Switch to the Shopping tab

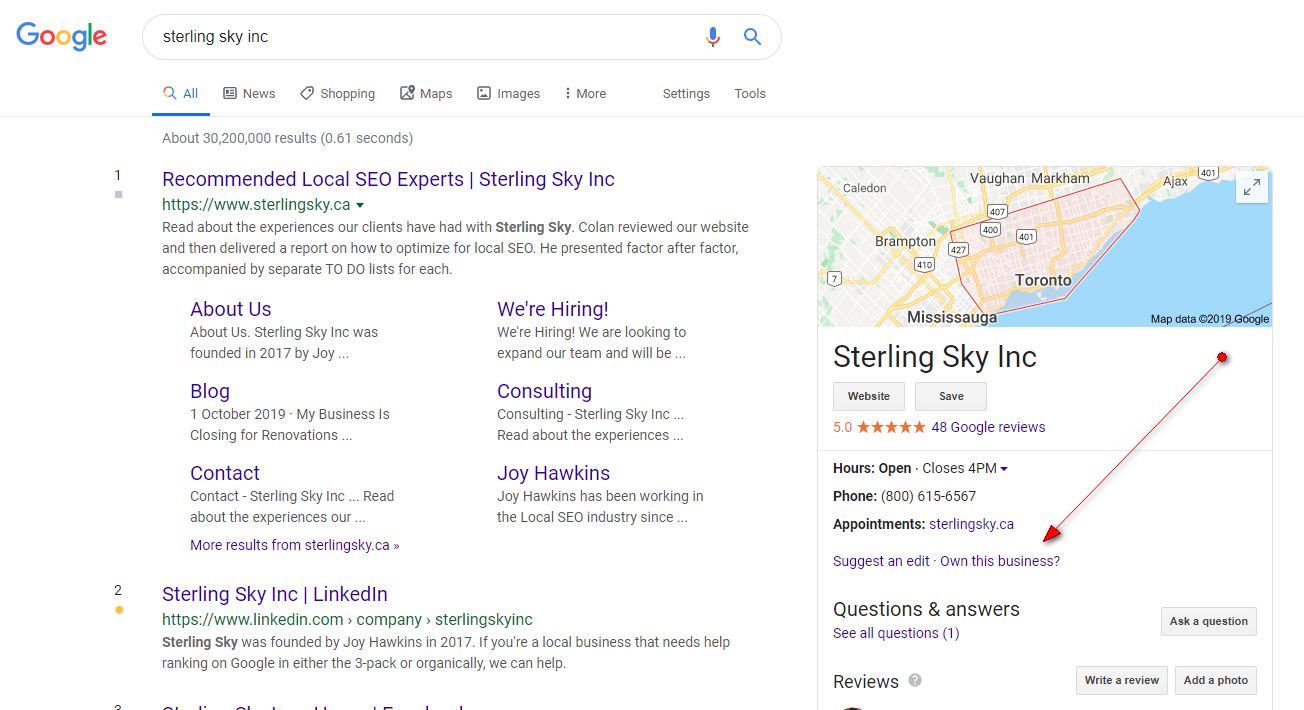[x=337, y=94]
